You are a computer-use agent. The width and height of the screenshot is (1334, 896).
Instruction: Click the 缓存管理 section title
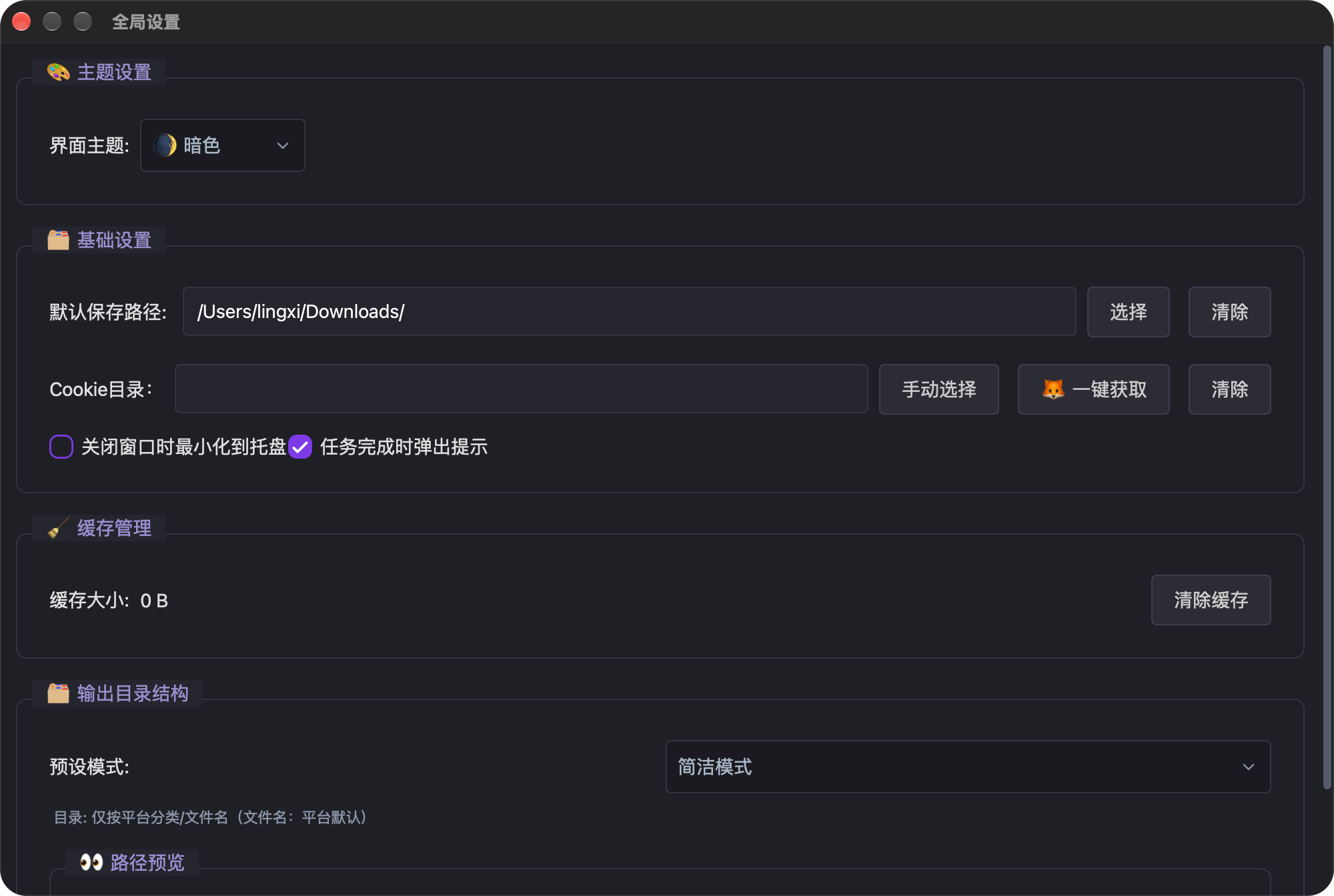(114, 528)
